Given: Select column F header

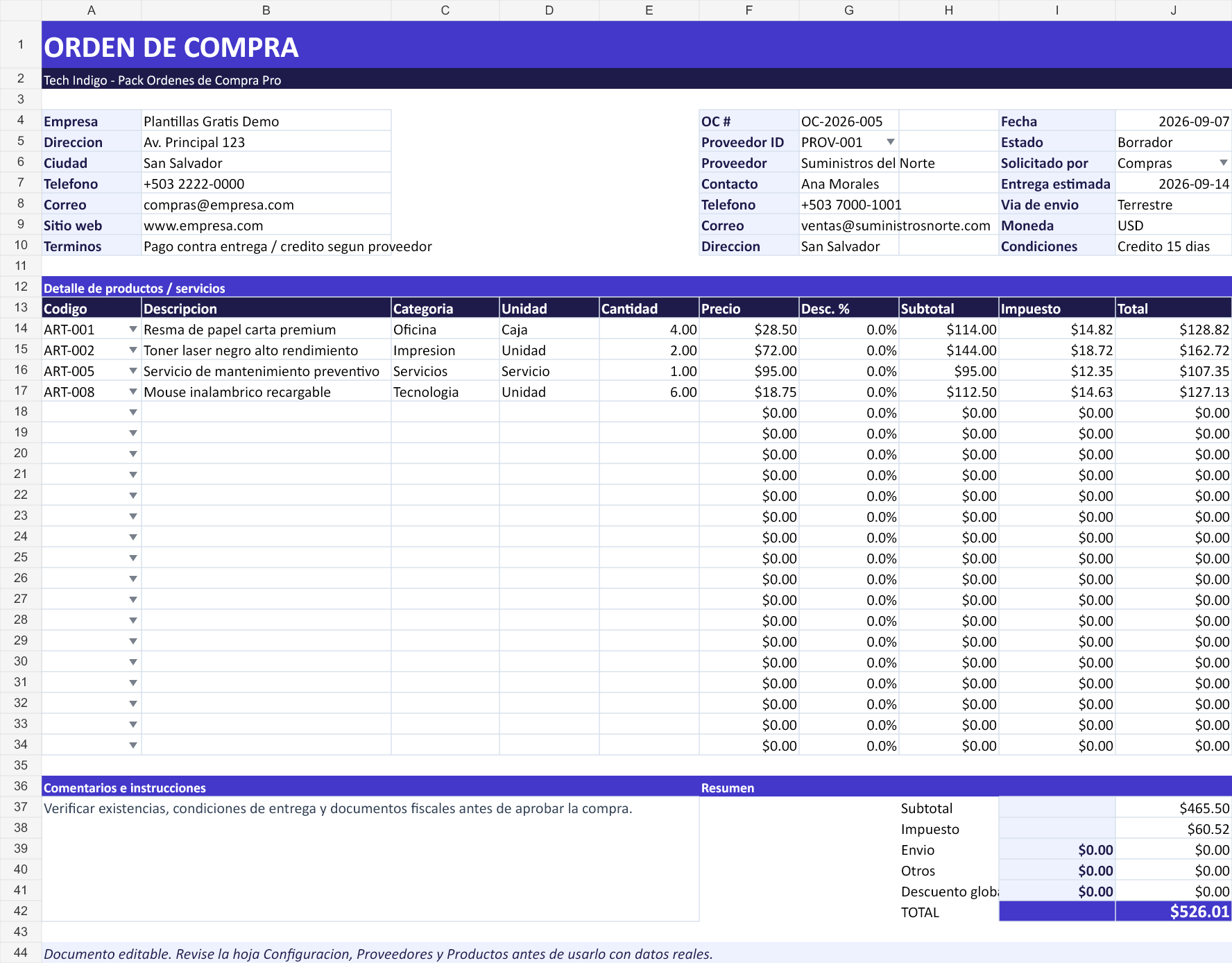Looking at the screenshot, I should [x=749, y=10].
